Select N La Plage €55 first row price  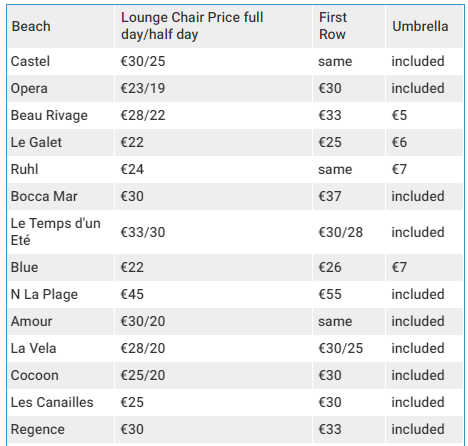(330, 294)
